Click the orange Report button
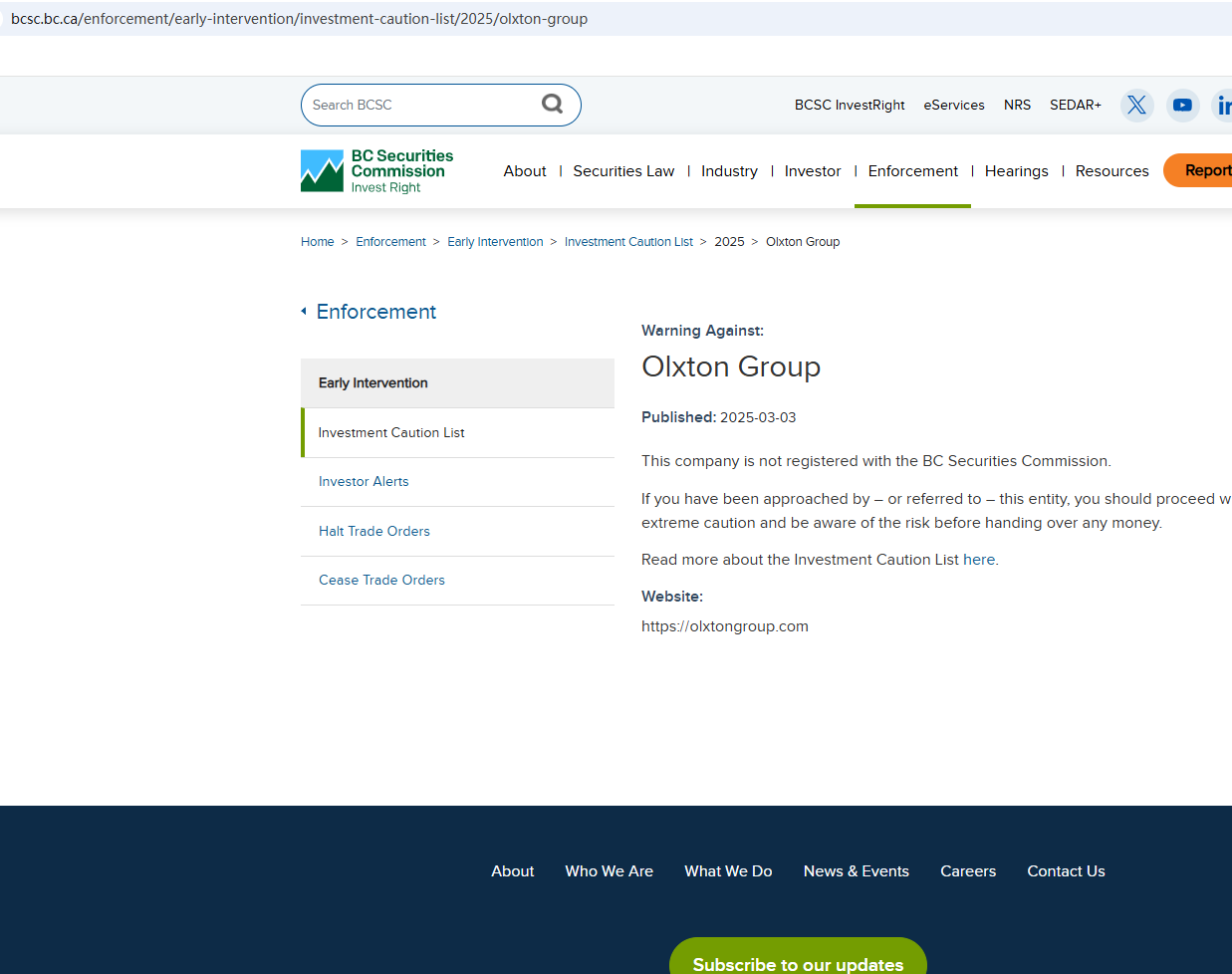This screenshot has width=1232, height=974. pyautogui.click(x=1198, y=170)
